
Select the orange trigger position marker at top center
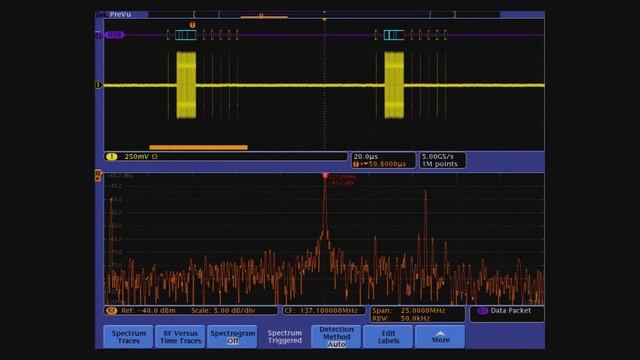click(324, 19)
